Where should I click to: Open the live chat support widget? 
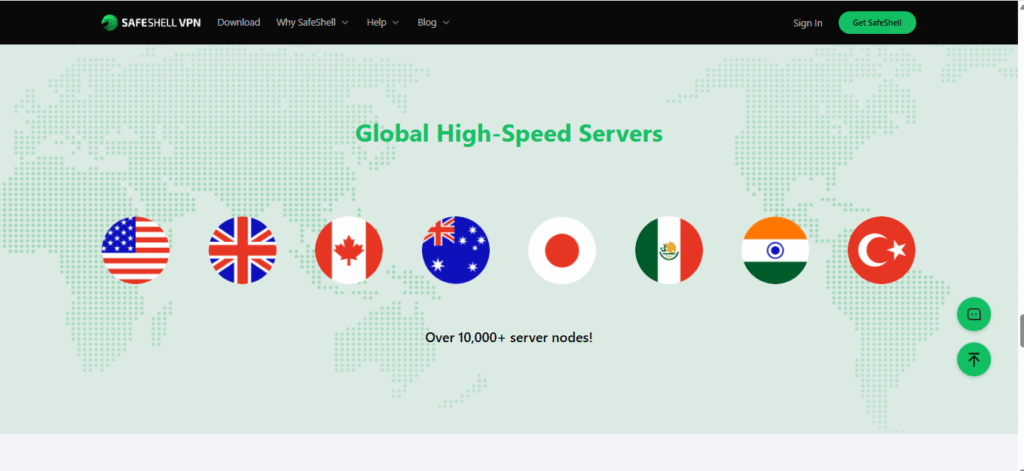(973, 314)
